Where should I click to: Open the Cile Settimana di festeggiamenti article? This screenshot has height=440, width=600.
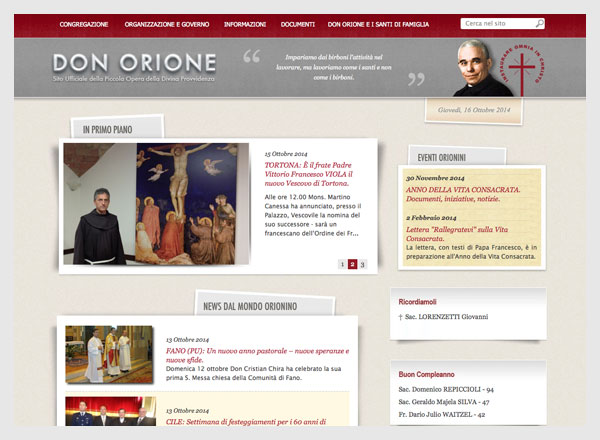(246, 422)
